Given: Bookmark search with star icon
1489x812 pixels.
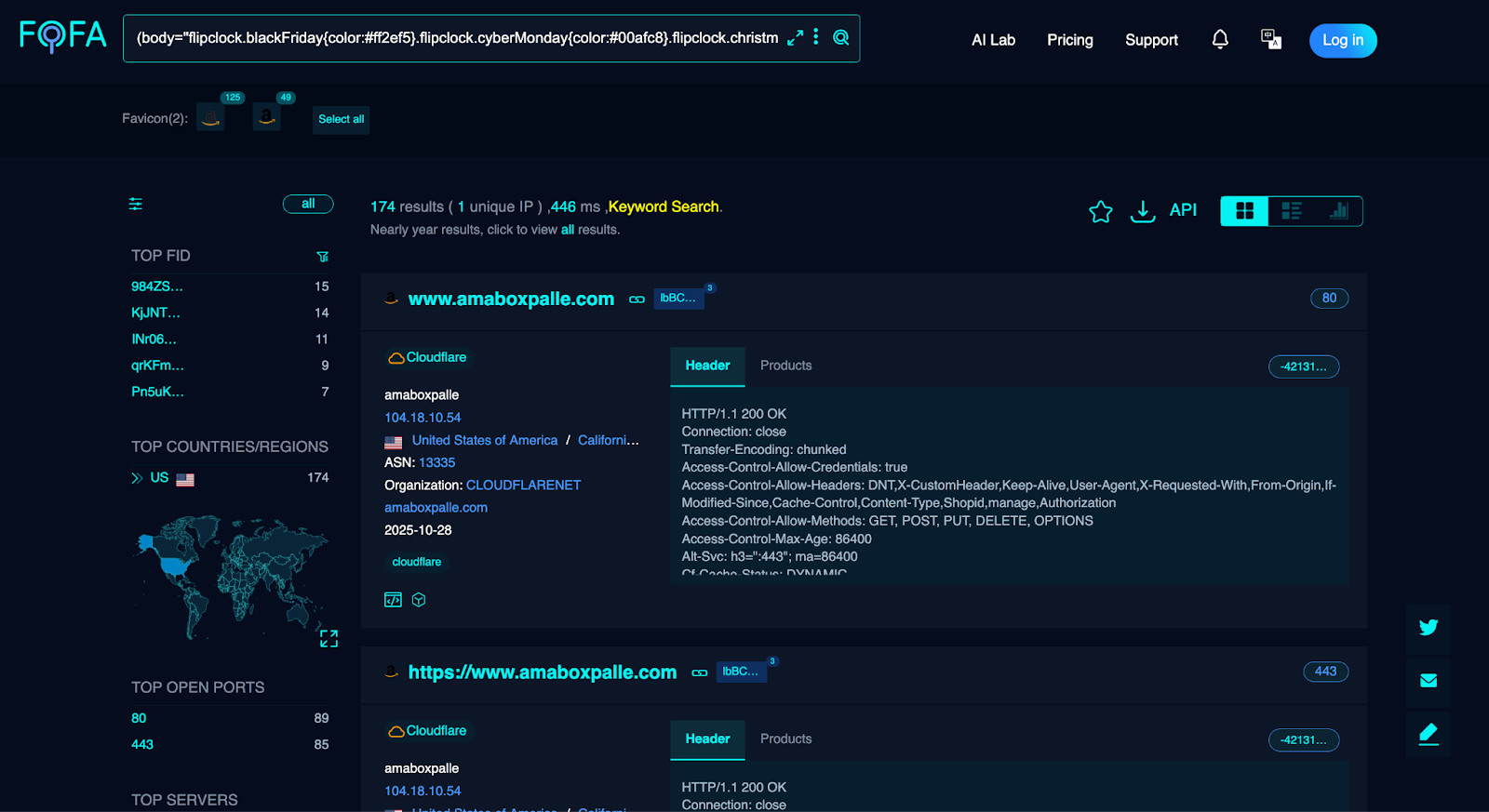Looking at the screenshot, I should coord(1101,212).
